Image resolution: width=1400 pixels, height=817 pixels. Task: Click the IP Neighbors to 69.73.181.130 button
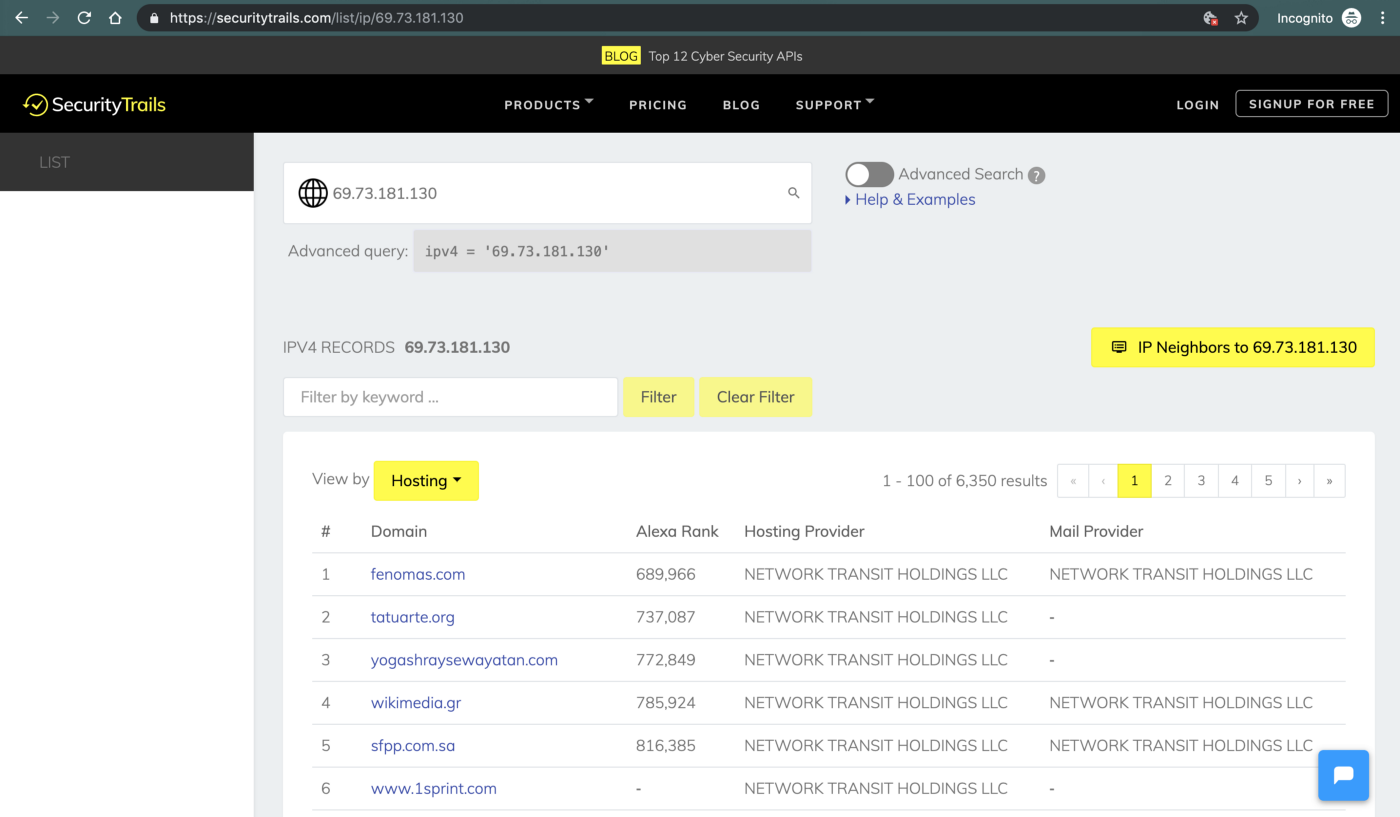[1233, 348]
